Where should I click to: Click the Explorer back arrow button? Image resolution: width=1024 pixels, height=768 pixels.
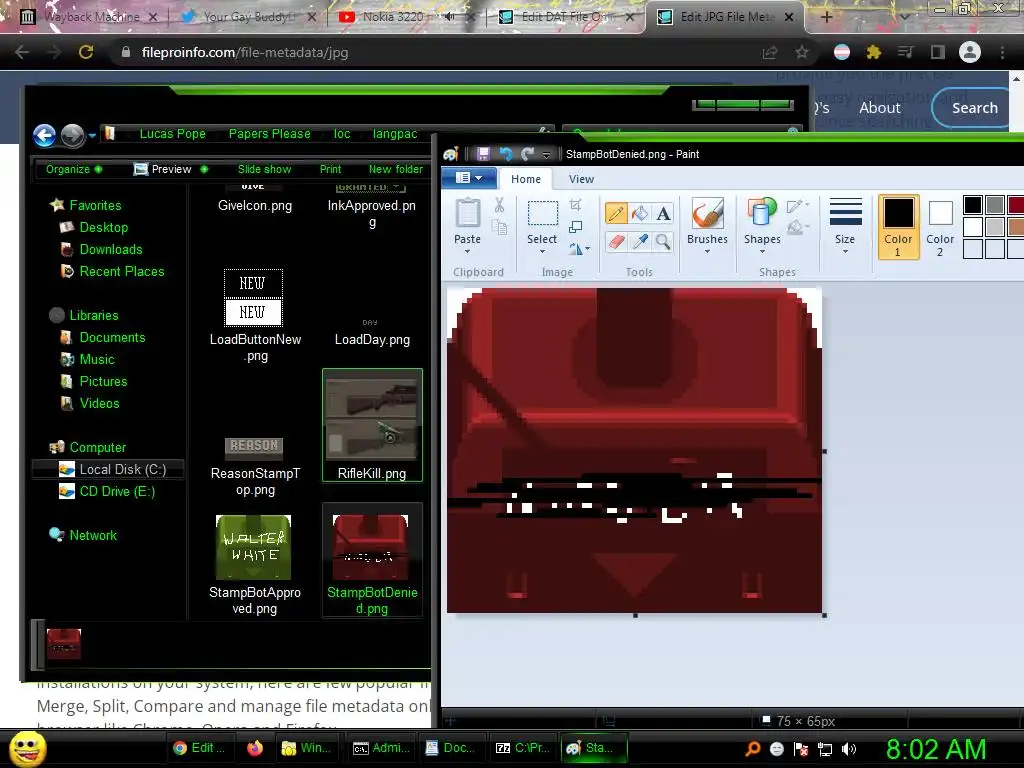click(44, 136)
